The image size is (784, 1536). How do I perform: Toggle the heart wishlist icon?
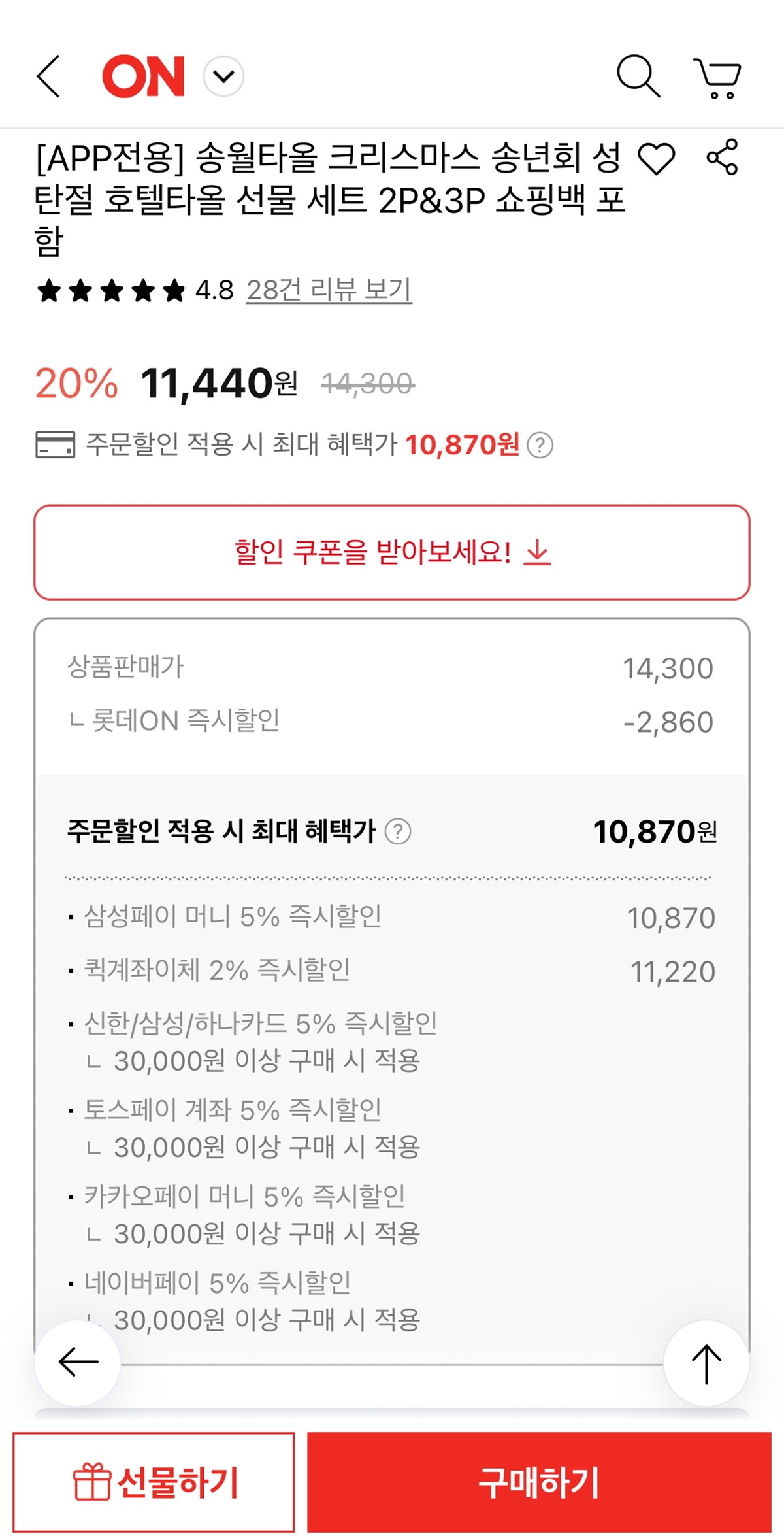pos(656,159)
